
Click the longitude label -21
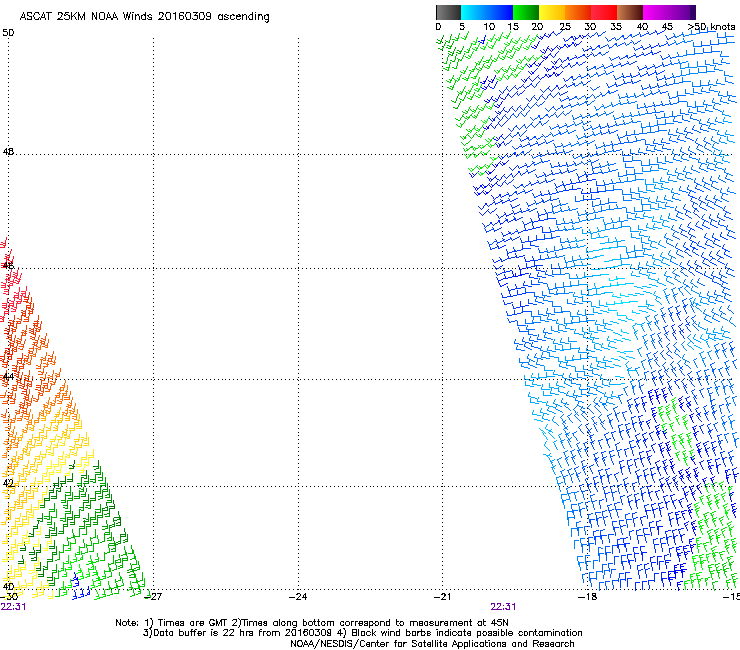(x=443, y=596)
